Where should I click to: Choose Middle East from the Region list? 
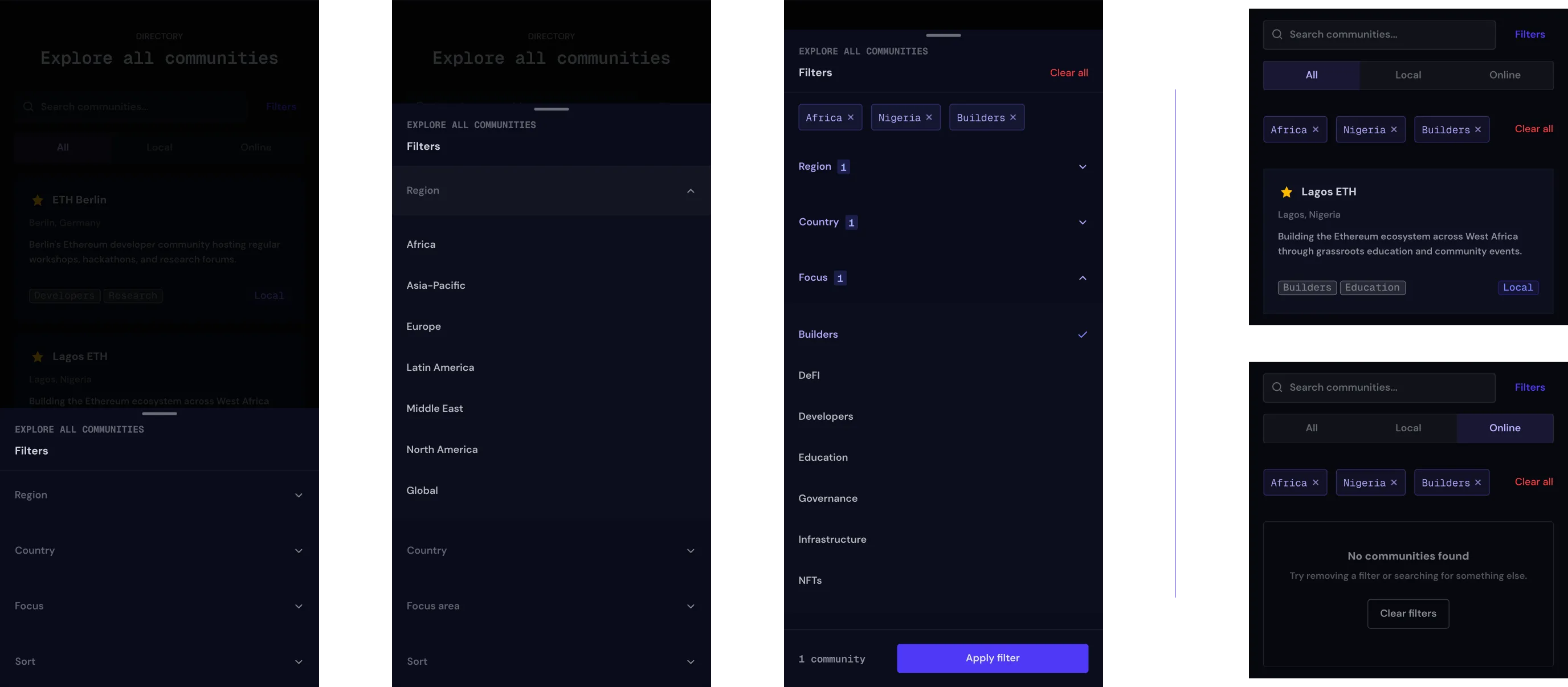[x=551, y=408]
